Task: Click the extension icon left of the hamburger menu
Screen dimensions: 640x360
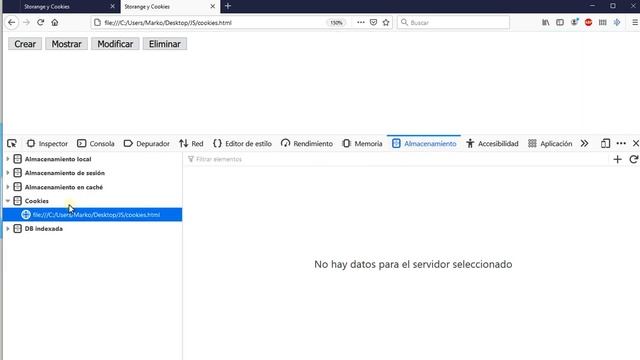Action: pos(617,22)
